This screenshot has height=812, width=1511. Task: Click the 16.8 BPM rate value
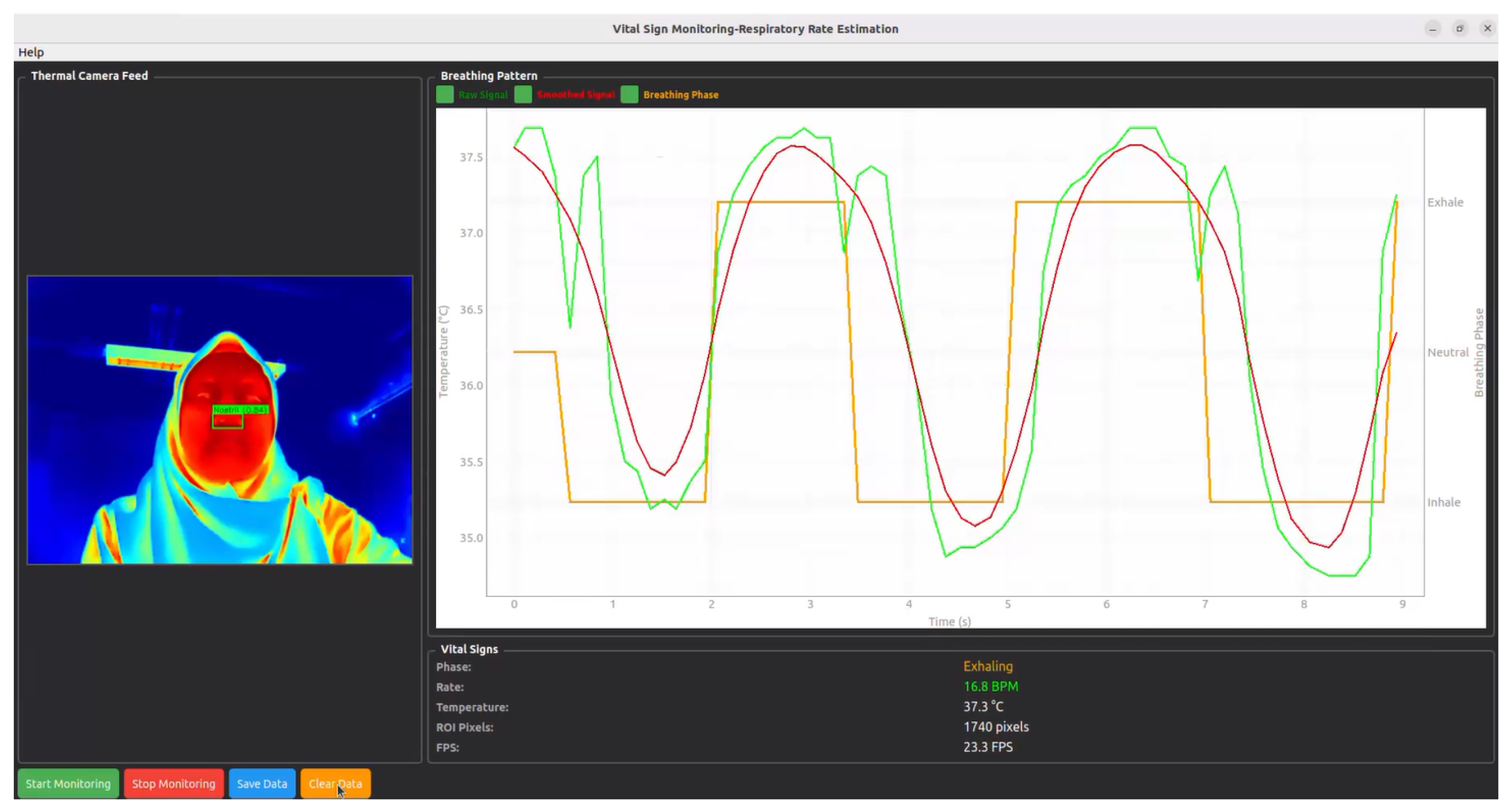coord(990,686)
